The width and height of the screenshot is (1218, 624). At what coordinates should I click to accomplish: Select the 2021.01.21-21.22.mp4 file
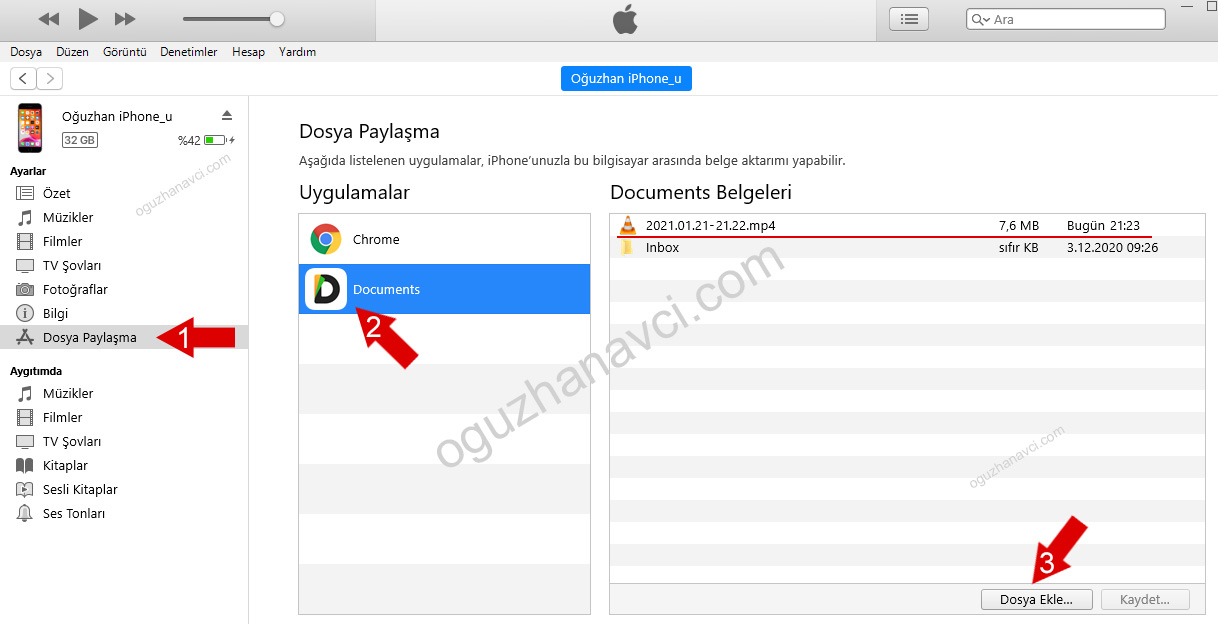click(908, 225)
